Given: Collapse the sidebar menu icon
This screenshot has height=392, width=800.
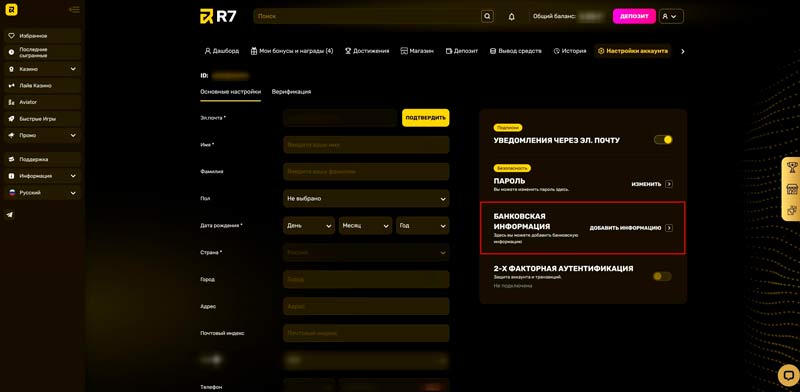Looking at the screenshot, I should pyautogui.click(x=74, y=9).
